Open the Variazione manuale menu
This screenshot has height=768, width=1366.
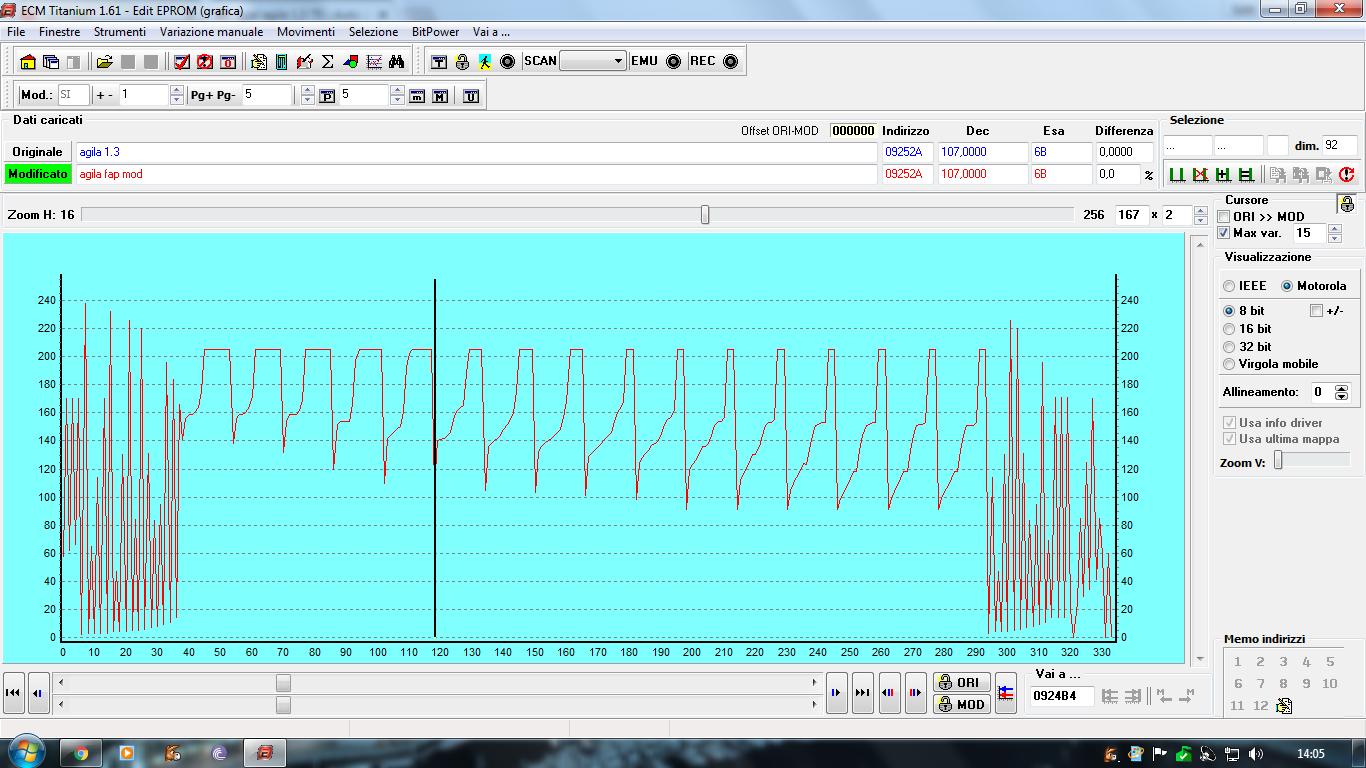[x=212, y=32]
